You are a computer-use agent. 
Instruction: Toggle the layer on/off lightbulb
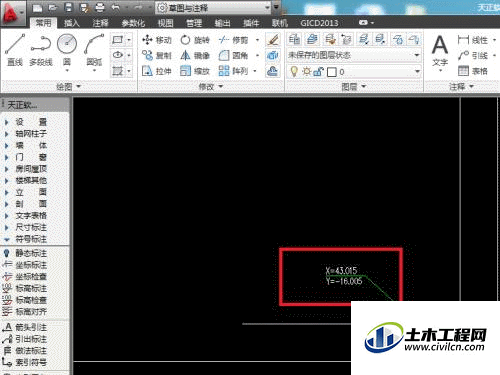coord(294,71)
